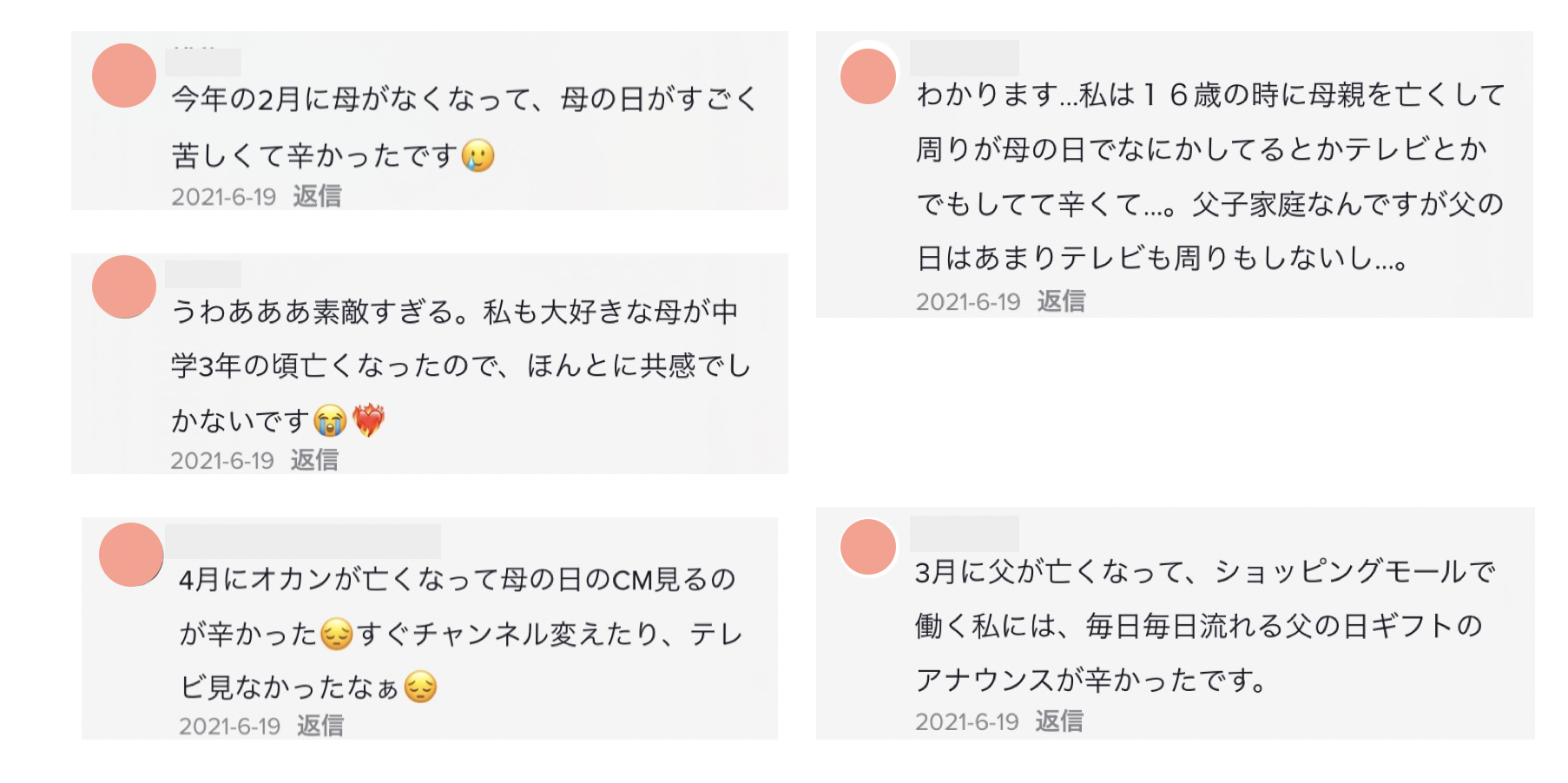Open the profile picture next to うわあああ素敵すぎる comment
The width and height of the screenshot is (1568, 783).
tap(124, 286)
